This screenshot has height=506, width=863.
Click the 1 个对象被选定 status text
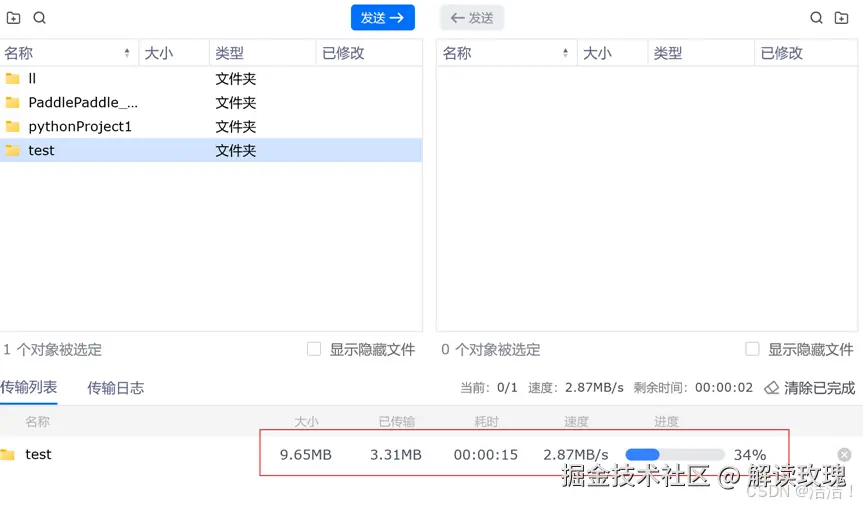53,350
